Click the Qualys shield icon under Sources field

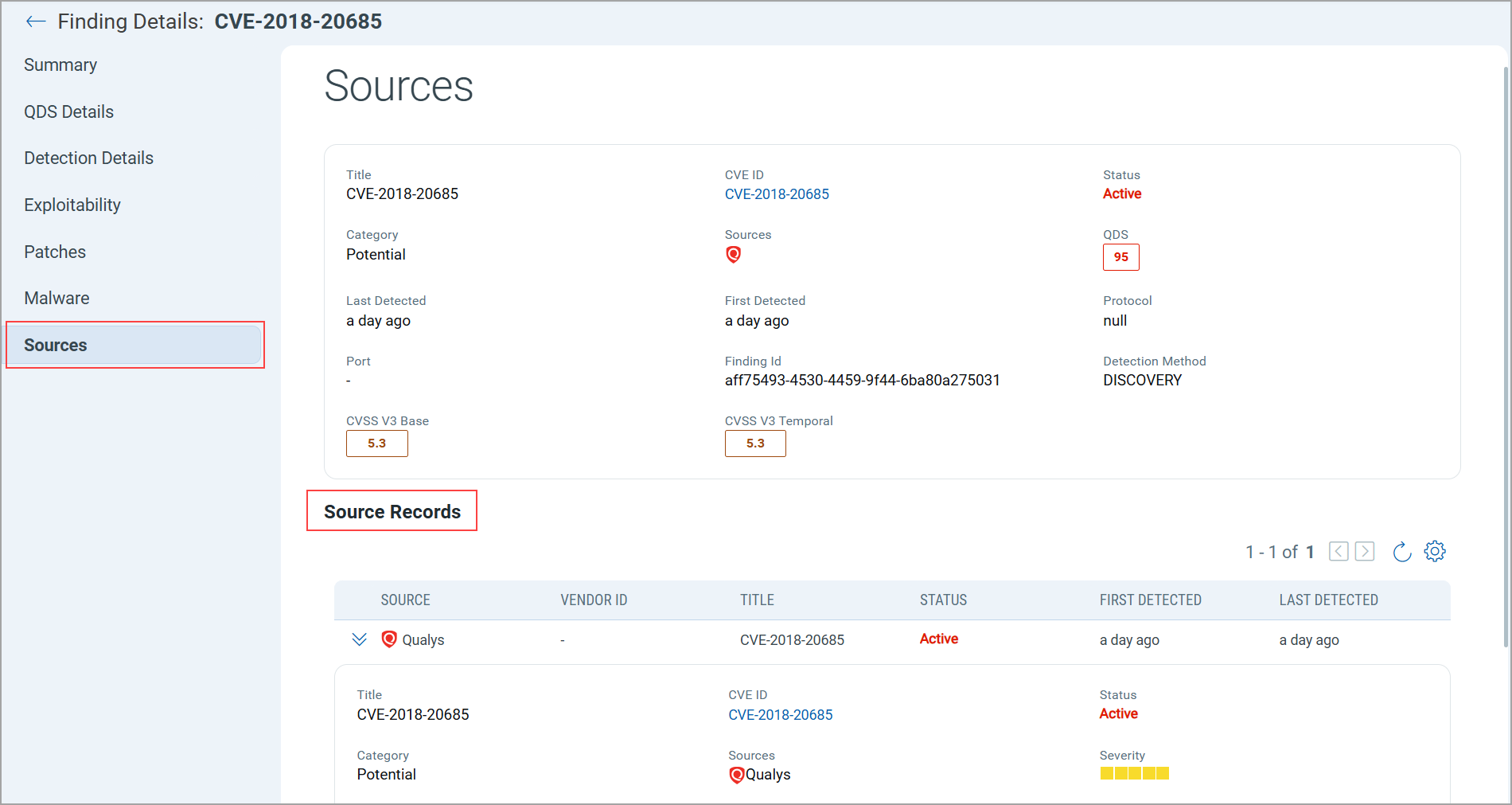(734, 255)
